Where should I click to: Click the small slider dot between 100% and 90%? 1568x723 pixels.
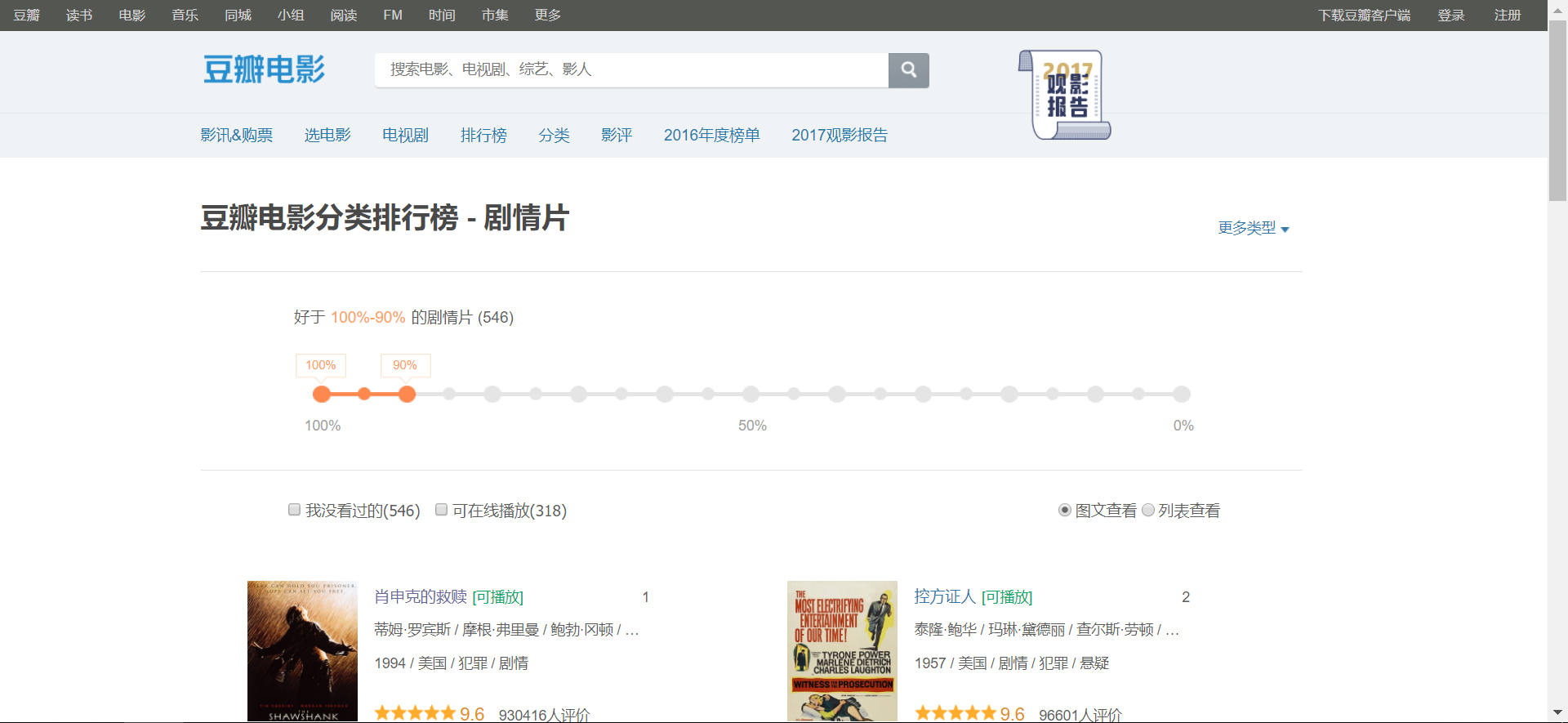pos(364,395)
